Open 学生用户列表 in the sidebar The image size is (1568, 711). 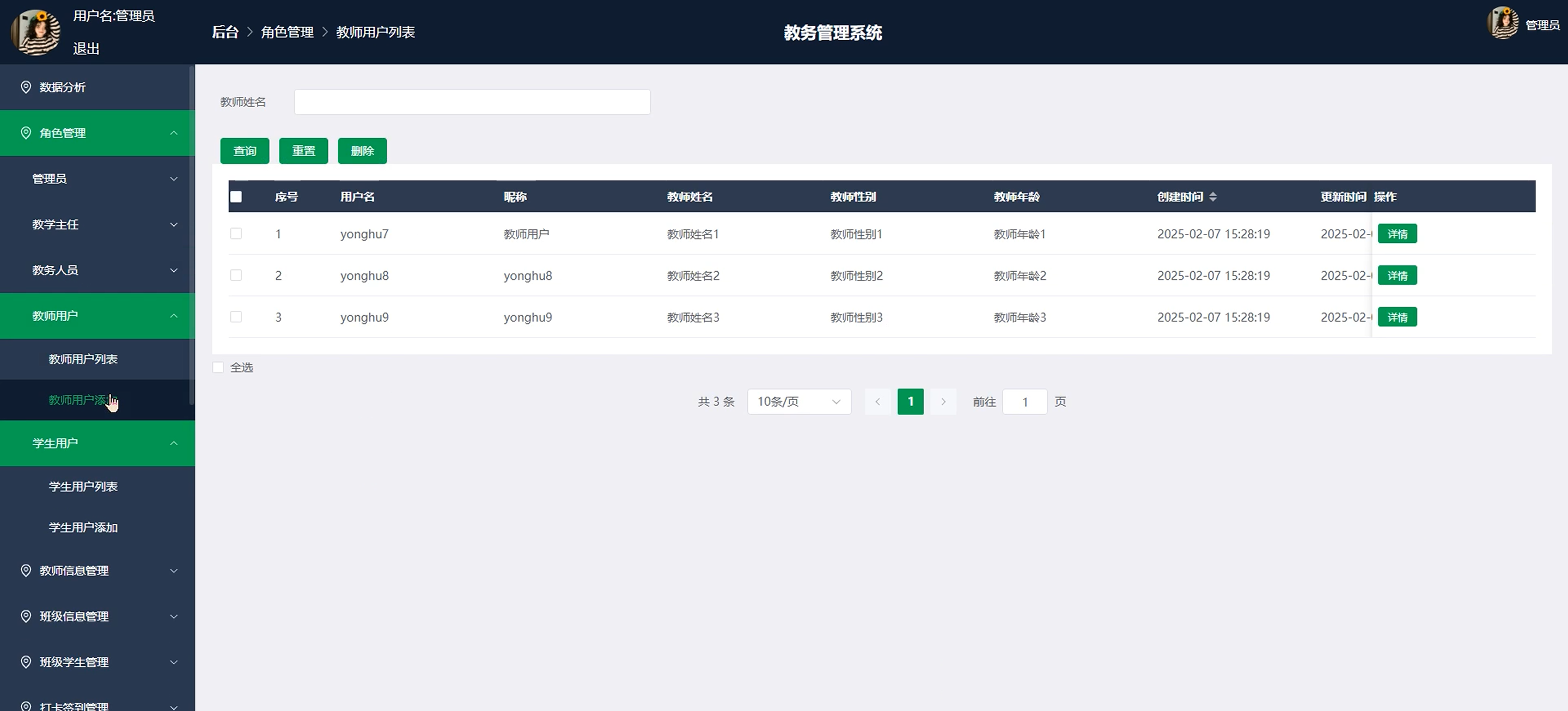pos(83,487)
